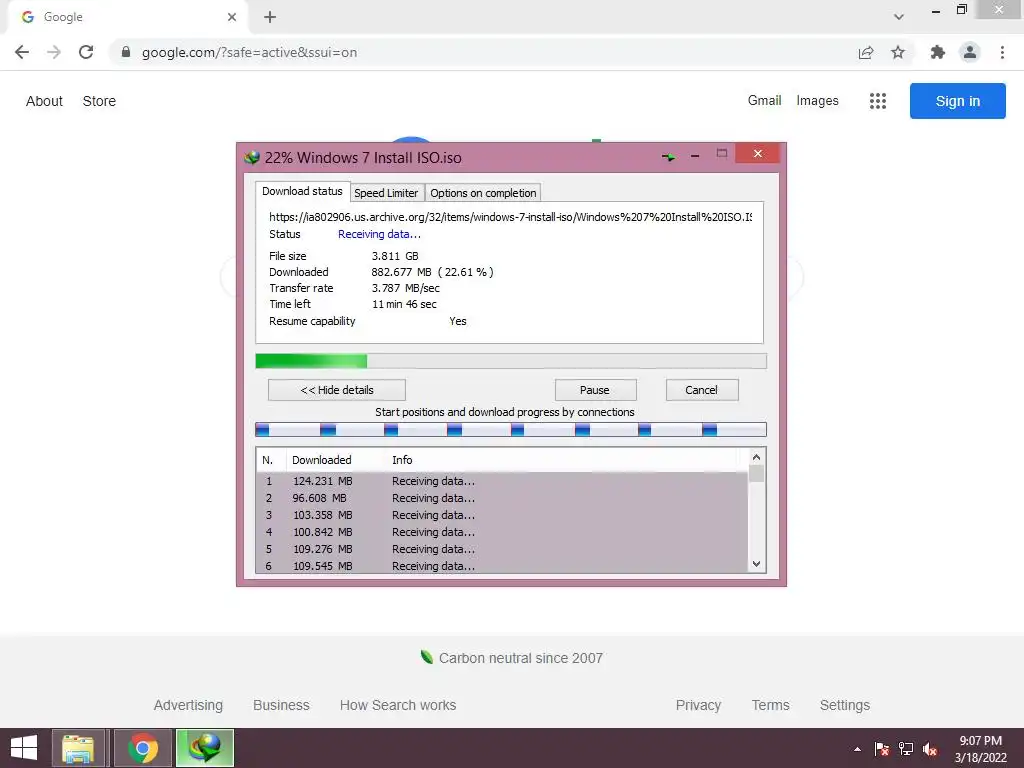Screen dimensions: 1024x768
Task: Click the Downloaded column header
Action: point(336,460)
